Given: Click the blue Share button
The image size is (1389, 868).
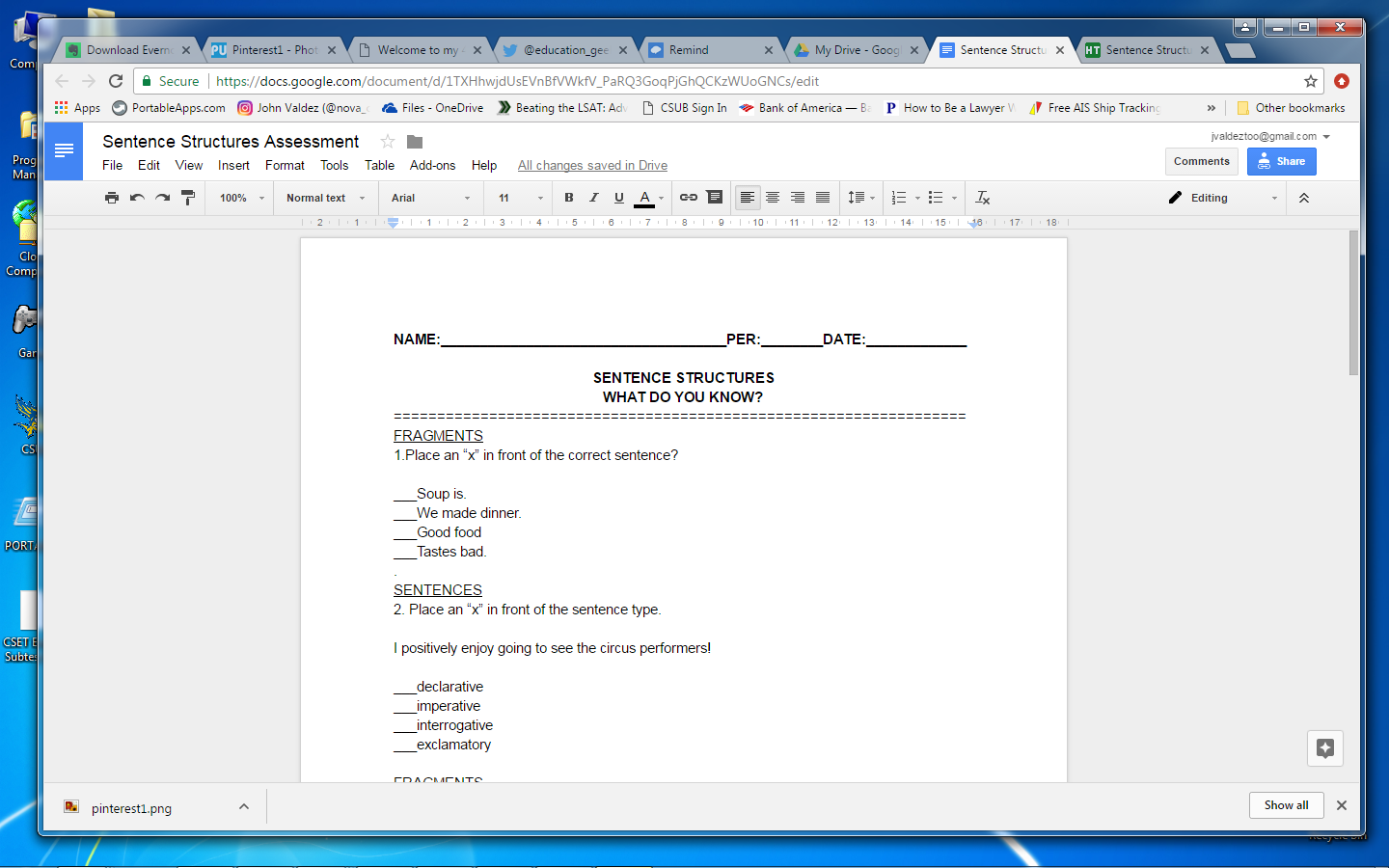Looking at the screenshot, I should pos(1281,162).
